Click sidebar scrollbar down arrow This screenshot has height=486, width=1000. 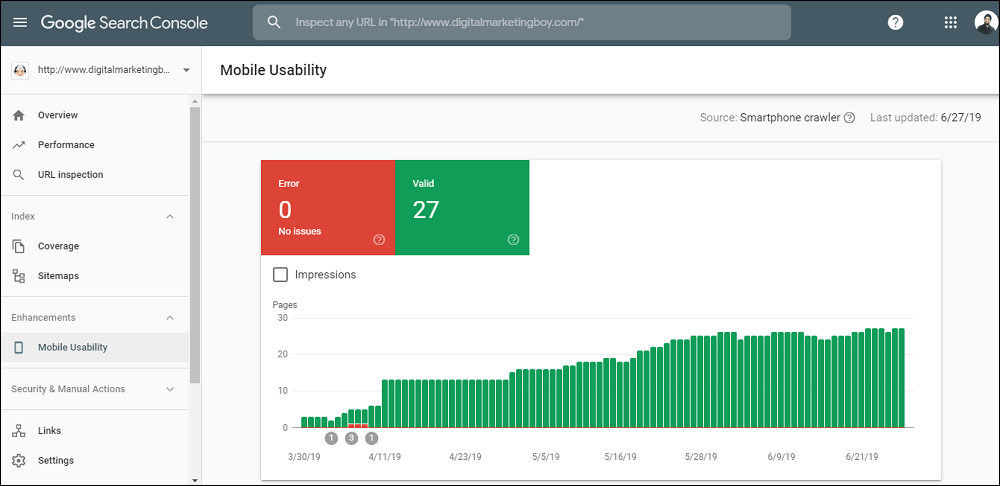click(195, 480)
